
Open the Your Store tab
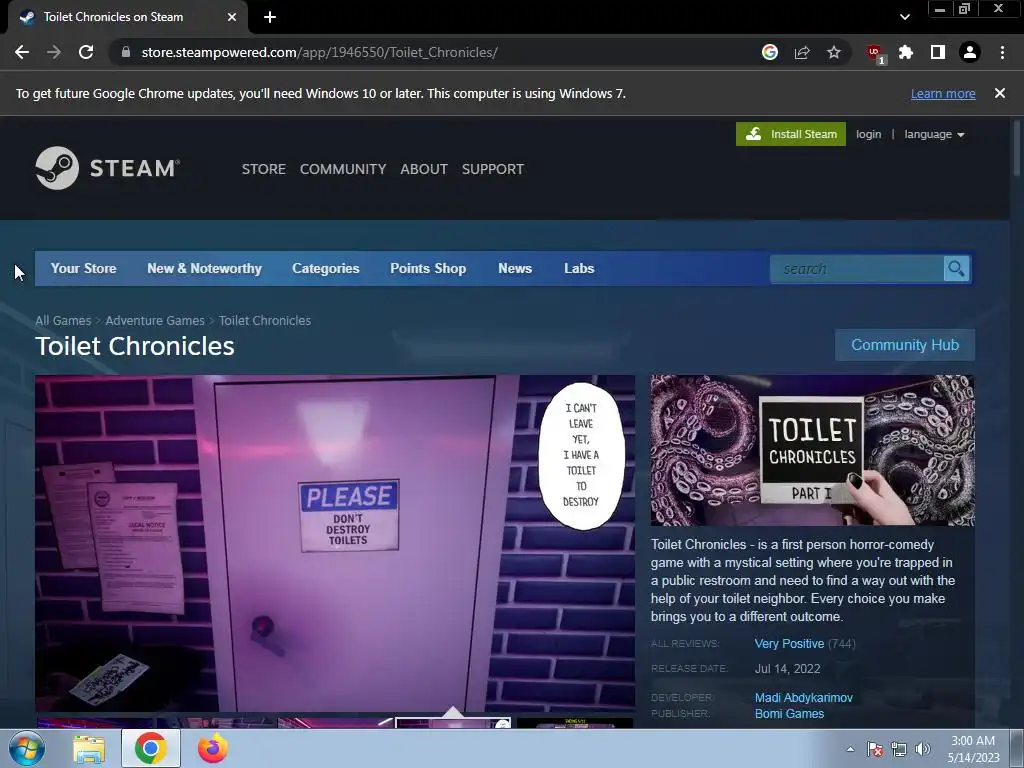coord(84,268)
